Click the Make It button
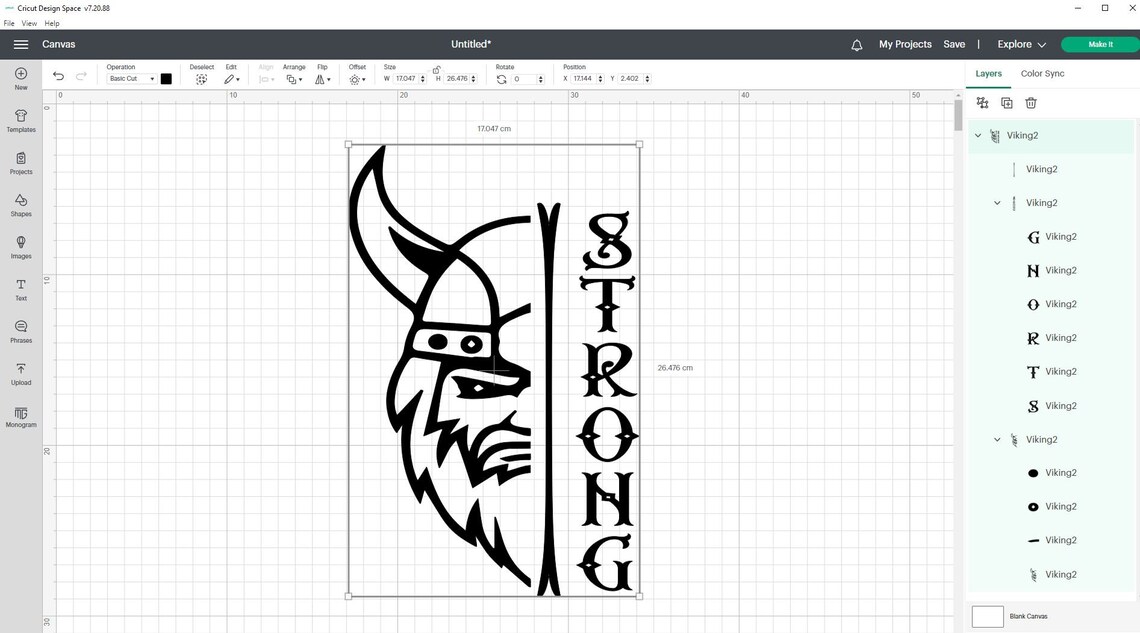The width and height of the screenshot is (1140, 633). (1098, 44)
